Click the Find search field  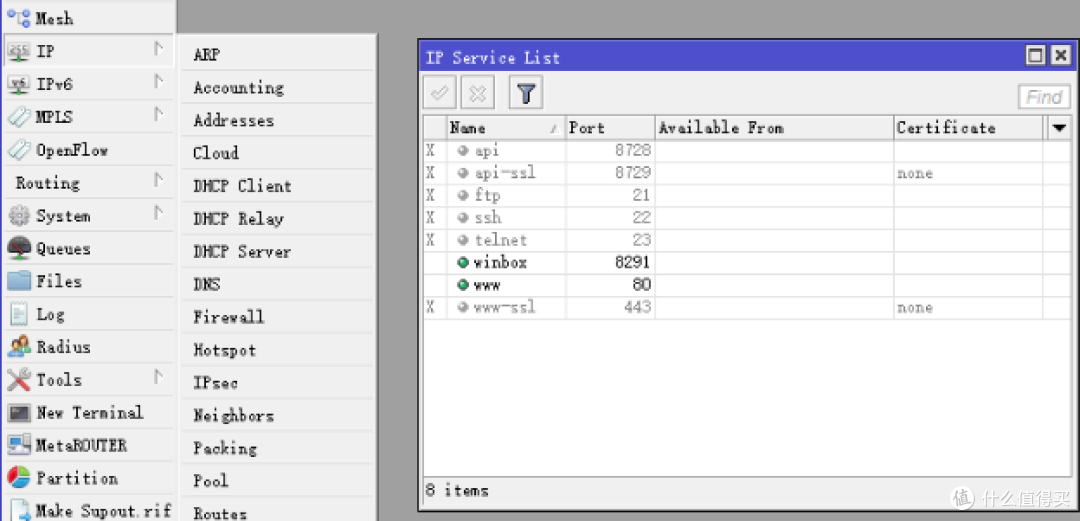[1043, 97]
